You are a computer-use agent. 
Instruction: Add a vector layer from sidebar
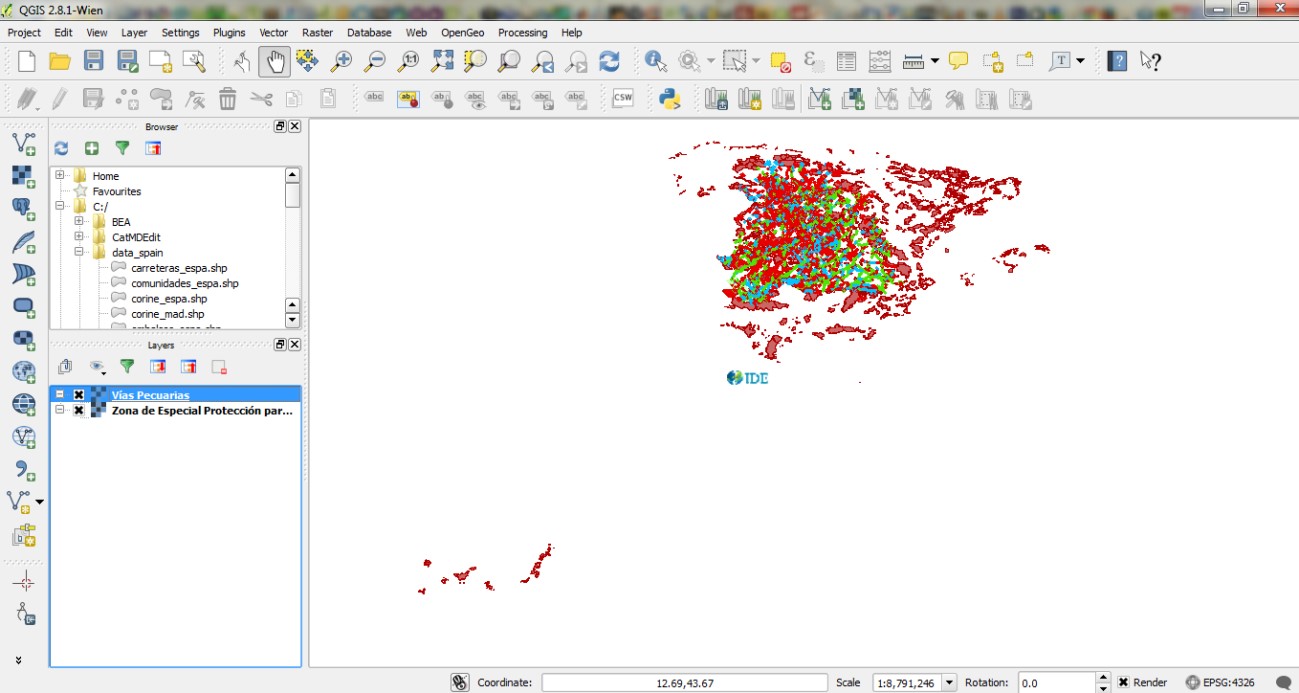point(23,144)
